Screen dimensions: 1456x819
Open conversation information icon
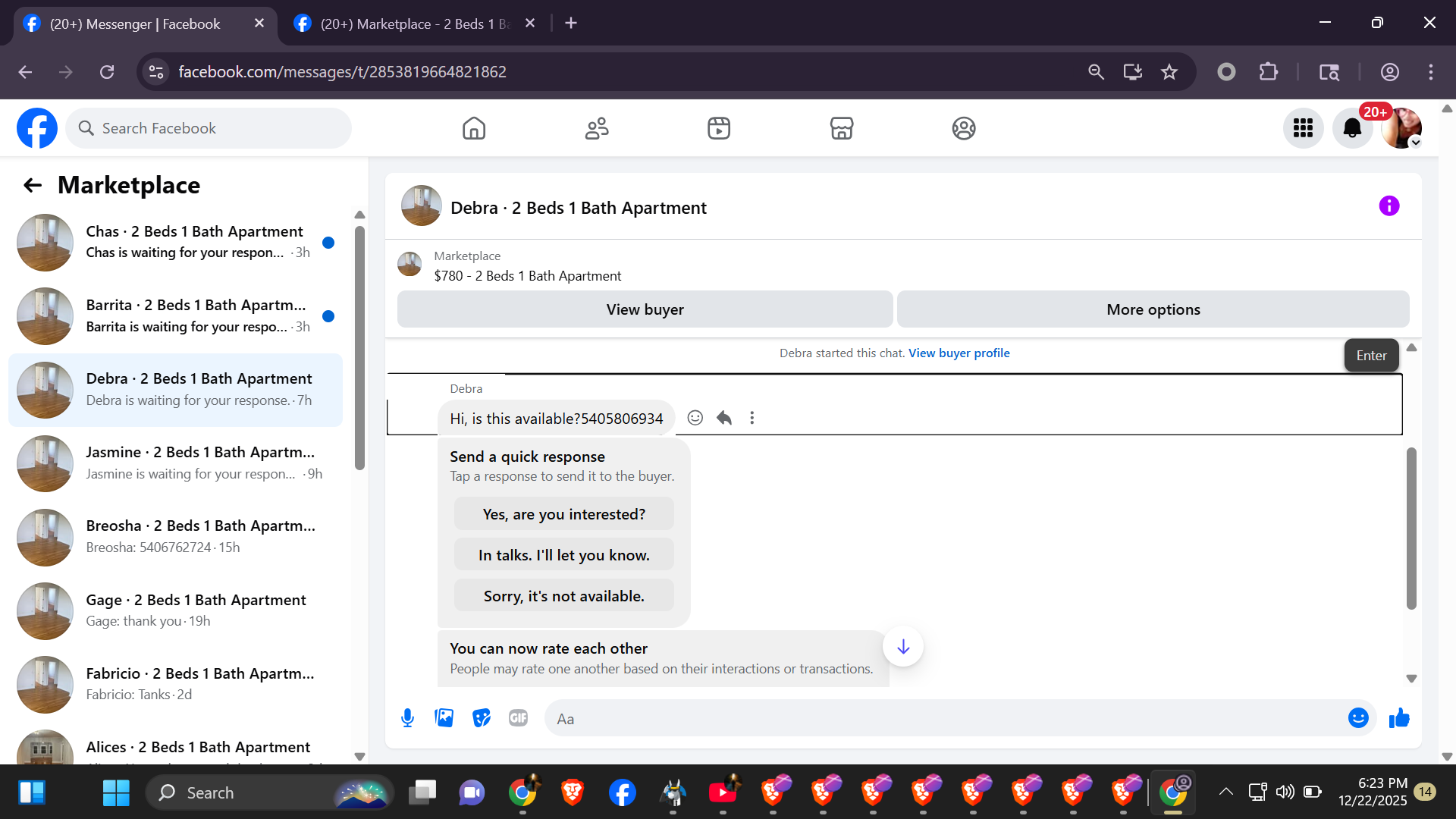pos(1389,206)
